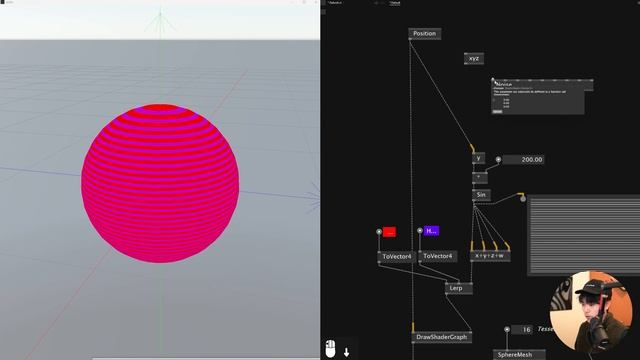Select the x+y+z+w node
The height and width of the screenshot is (360, 640).
490,256
